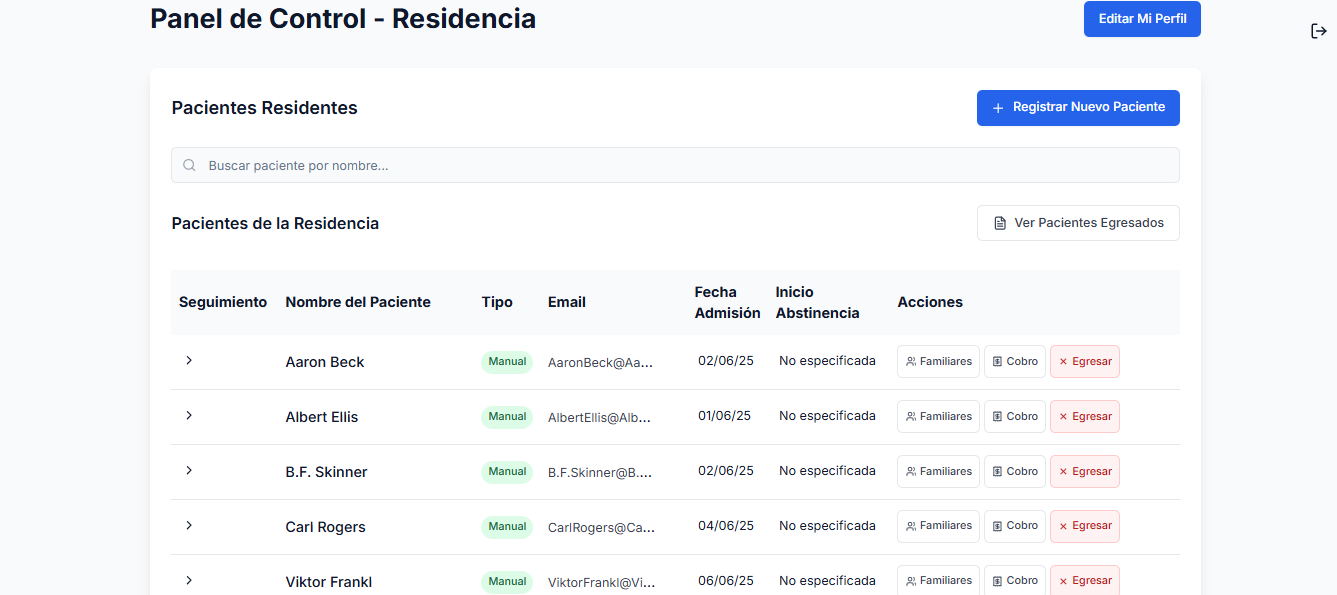Select patient name Albert Ellis
This screenshot has width=1337, height=595.
point(322,417)
